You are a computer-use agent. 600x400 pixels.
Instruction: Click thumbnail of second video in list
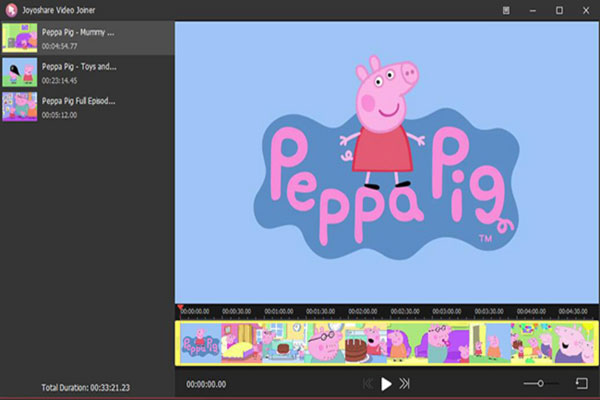click(x=19, y=73)
